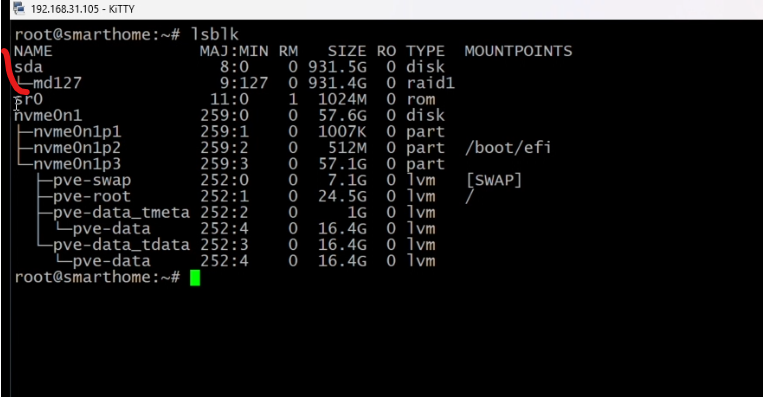
Task: Click the 'nvme0n1p3' partition name
Action: (77, 164)
